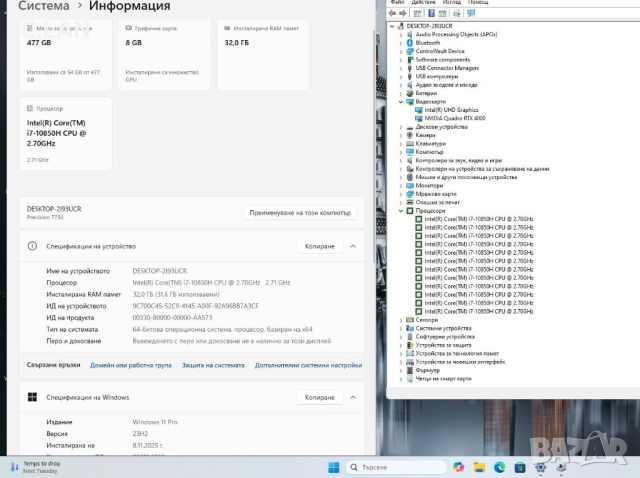Click the 32,0 ГБ installed RAM card

pos(263,54)
